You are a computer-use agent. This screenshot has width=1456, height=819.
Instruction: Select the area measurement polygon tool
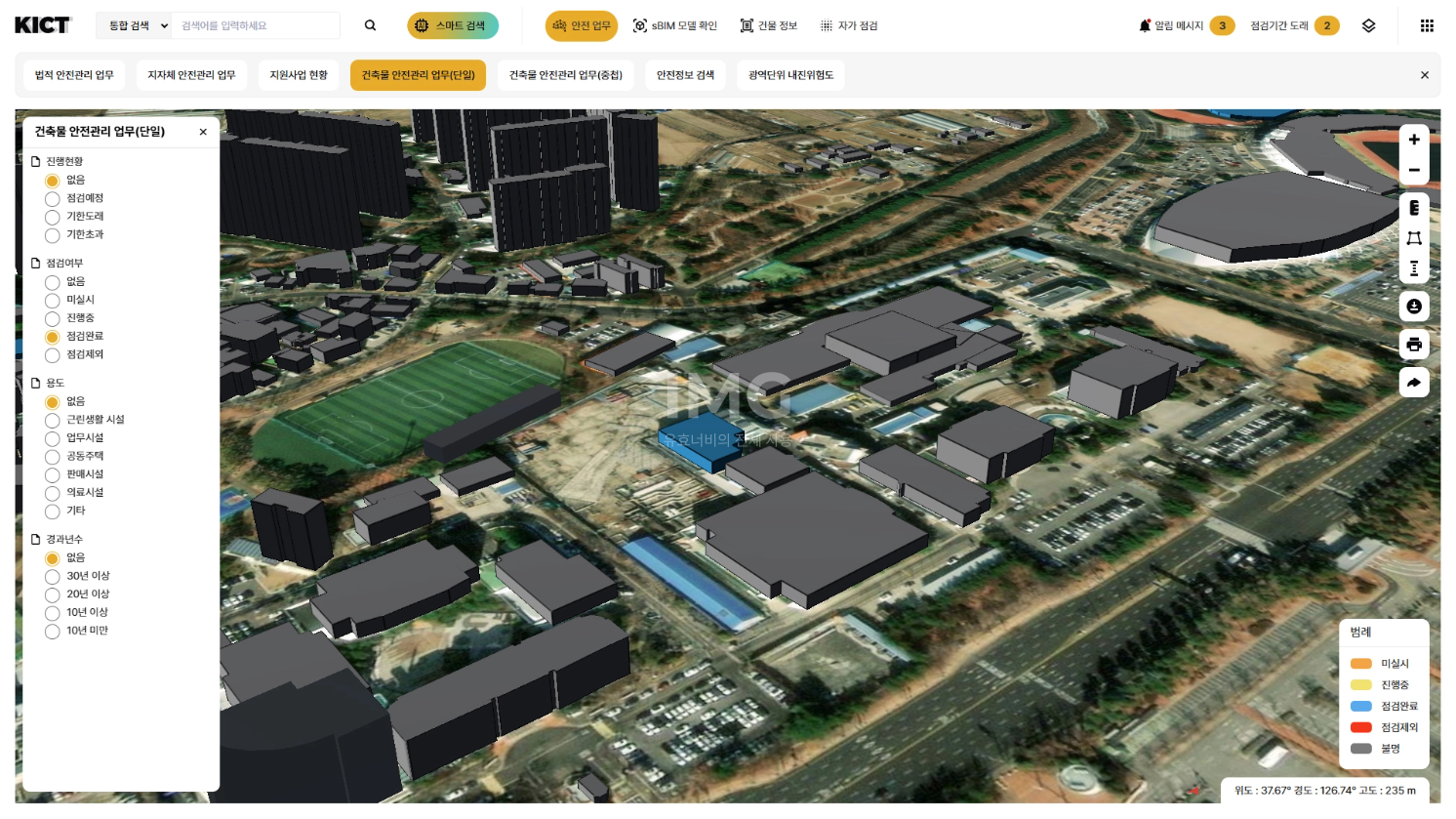click(1414, 238)
